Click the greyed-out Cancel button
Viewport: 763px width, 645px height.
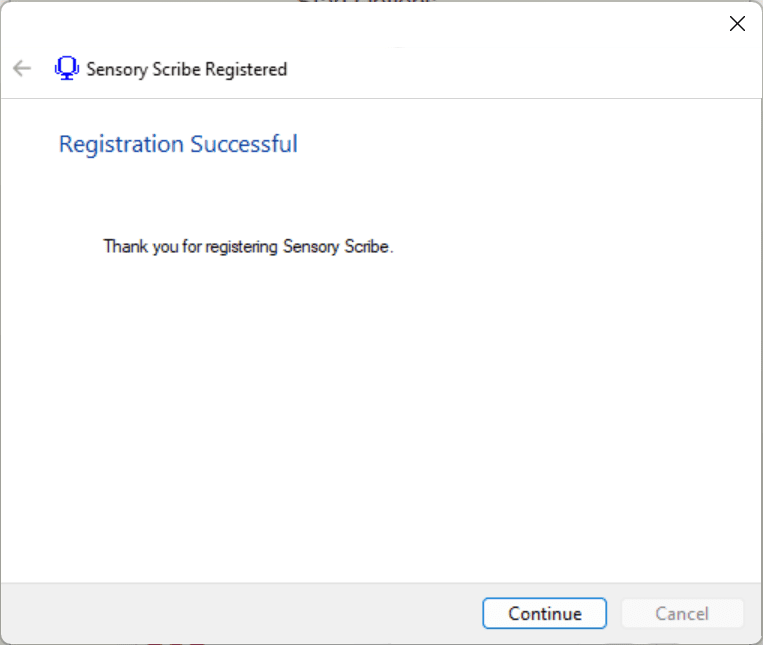coord(682,614)
